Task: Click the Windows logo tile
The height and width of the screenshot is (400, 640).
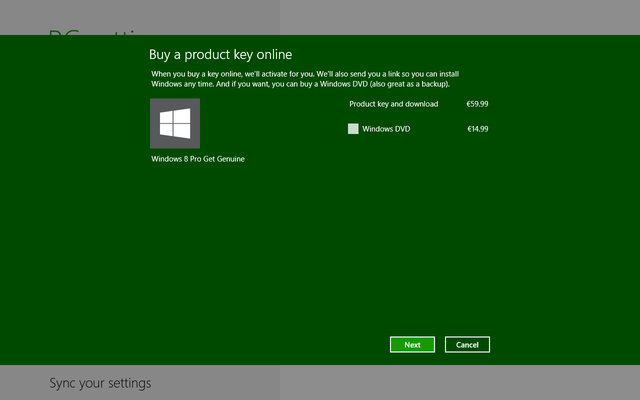Action: coord(175,124)
